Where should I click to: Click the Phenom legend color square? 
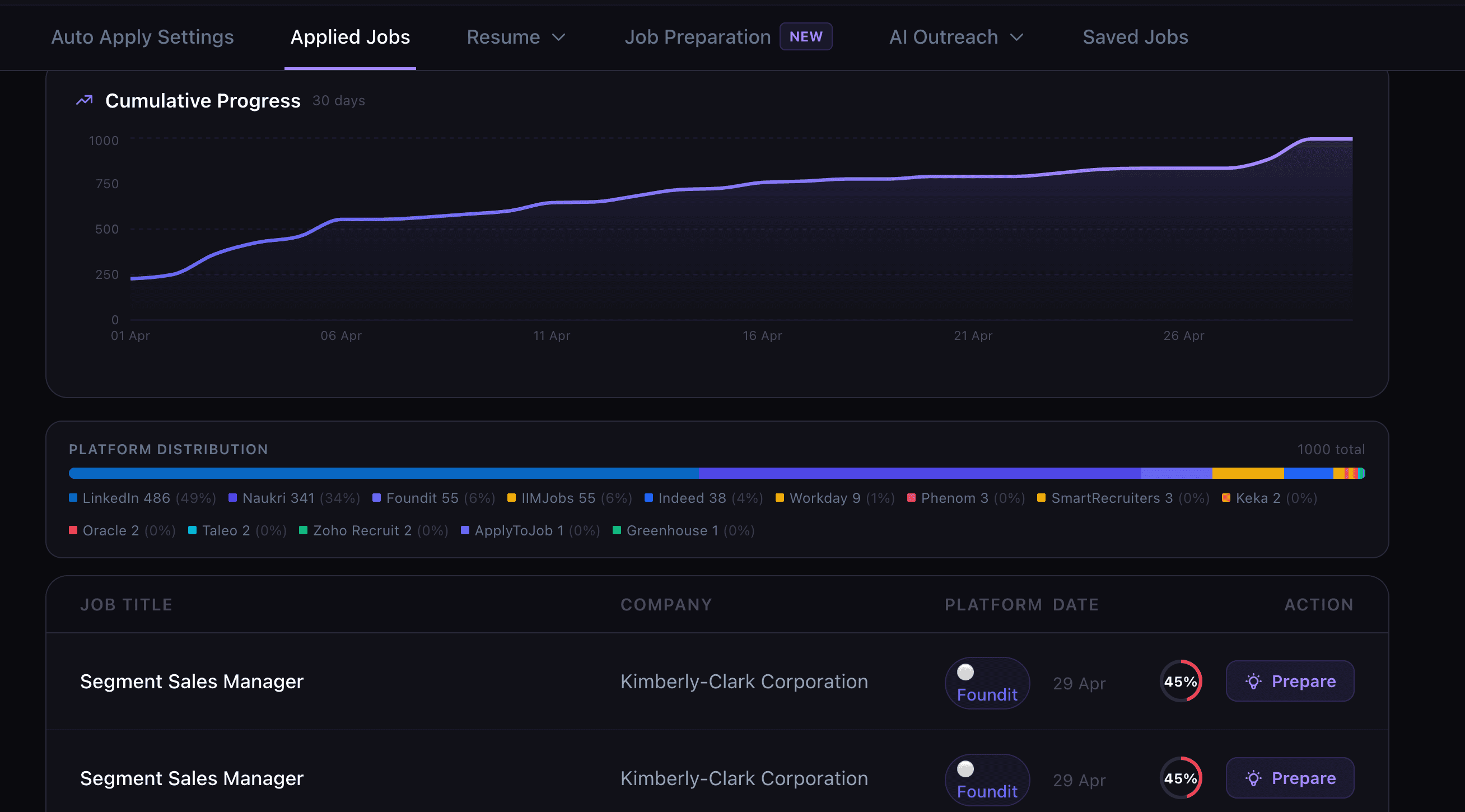click(911, 497)
